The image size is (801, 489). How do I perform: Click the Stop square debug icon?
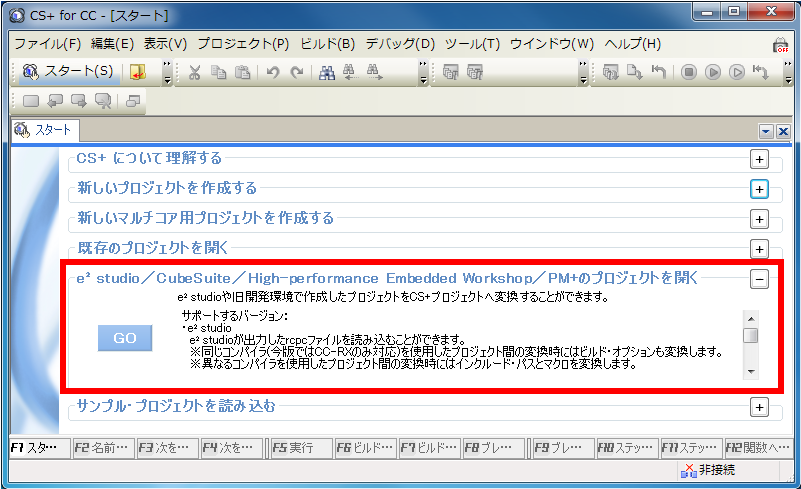pos(689,73)
